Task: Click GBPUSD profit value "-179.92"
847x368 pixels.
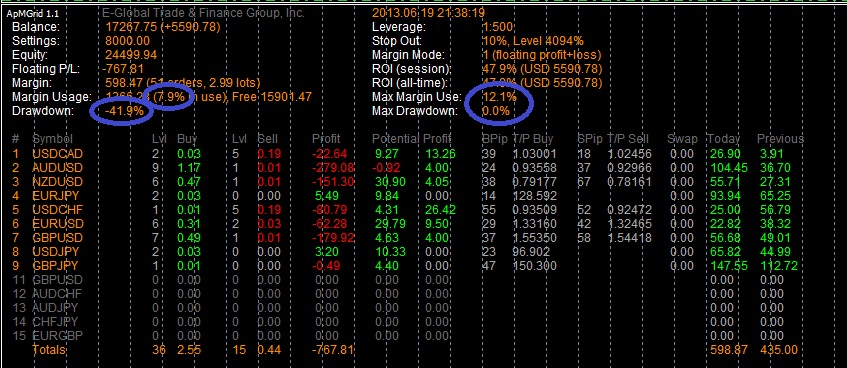Action: (333, 237)
